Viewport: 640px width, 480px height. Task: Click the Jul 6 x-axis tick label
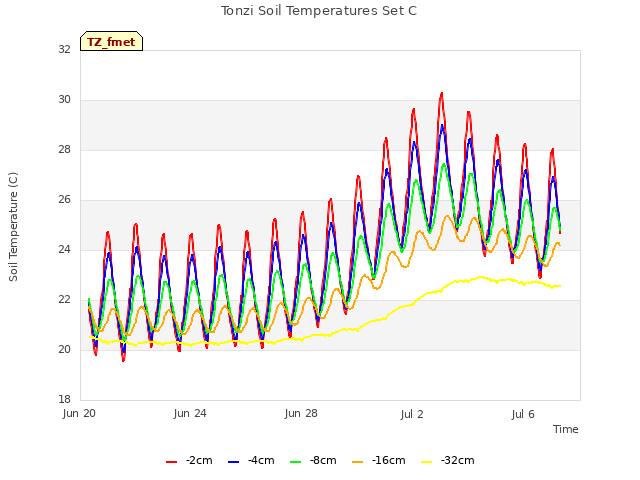[x=523, y=414]
